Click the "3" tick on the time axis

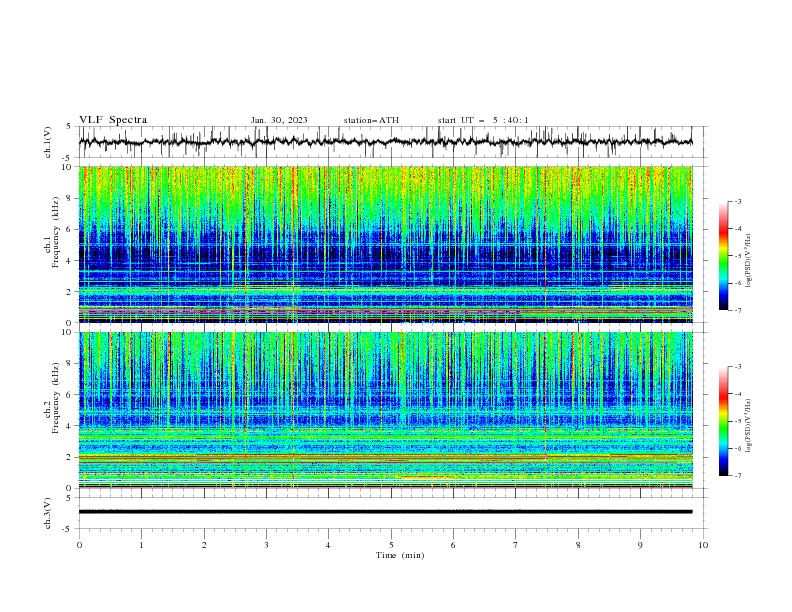click(x=266, y=545)
